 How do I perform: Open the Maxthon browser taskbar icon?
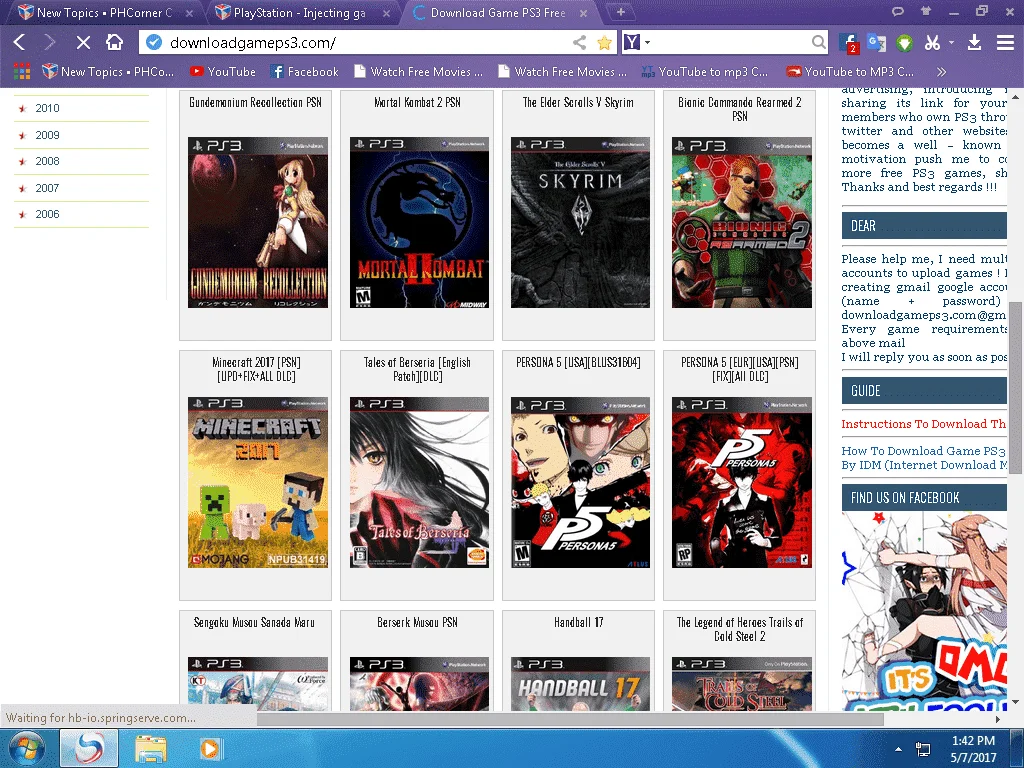[x=89, y=748]
